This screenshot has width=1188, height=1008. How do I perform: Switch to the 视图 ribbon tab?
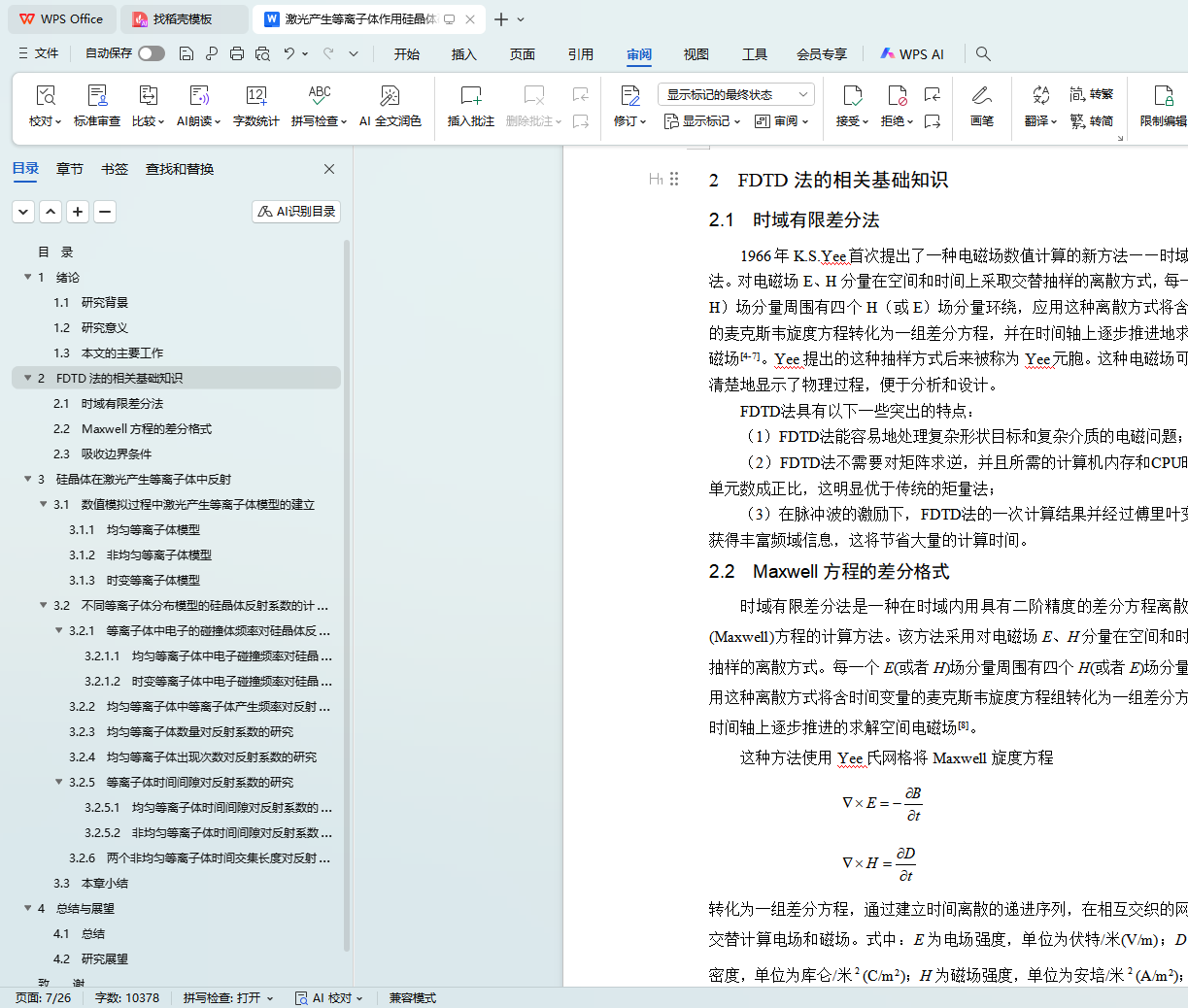[696, 54]
